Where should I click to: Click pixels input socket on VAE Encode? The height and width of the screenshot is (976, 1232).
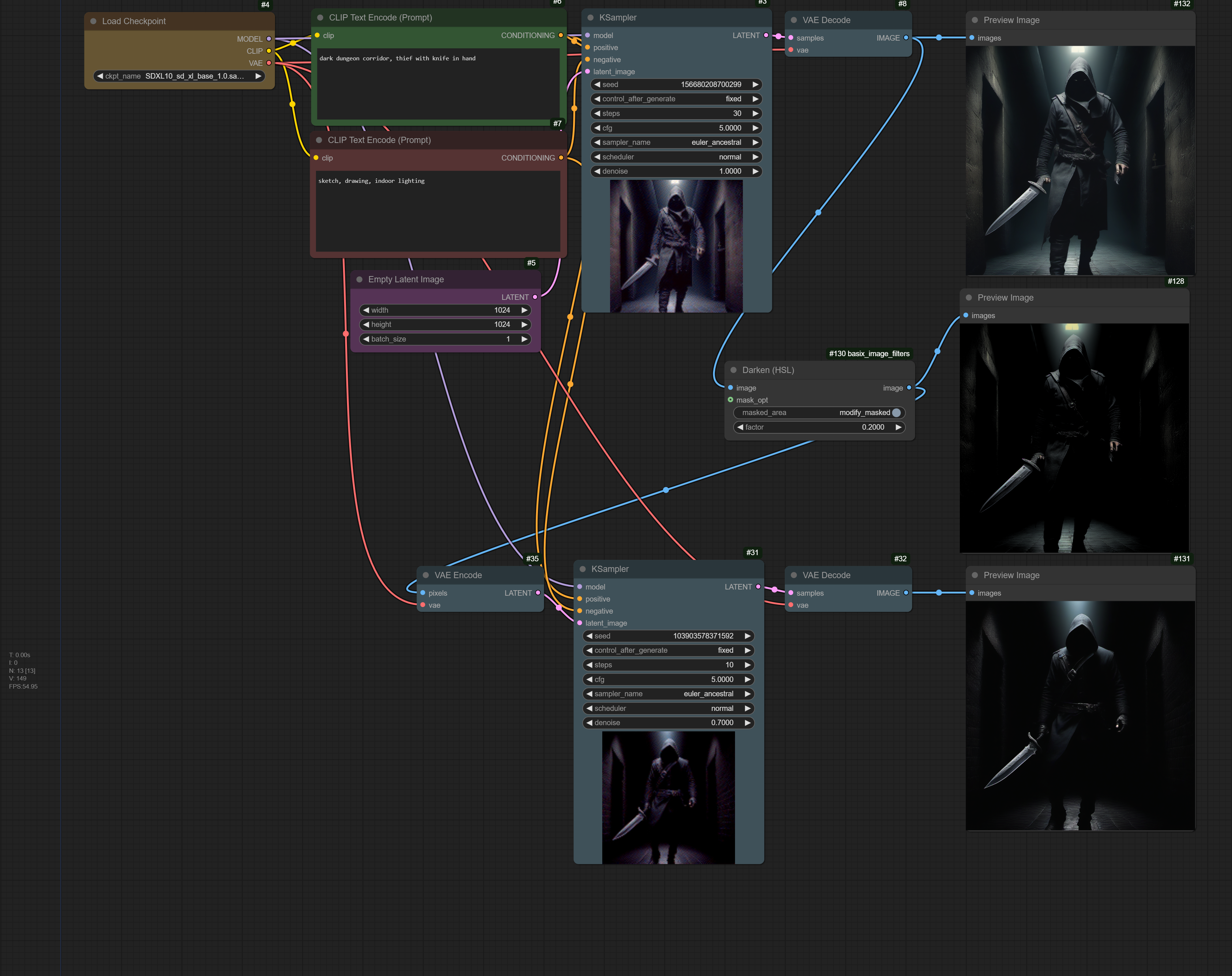(423, 593)
